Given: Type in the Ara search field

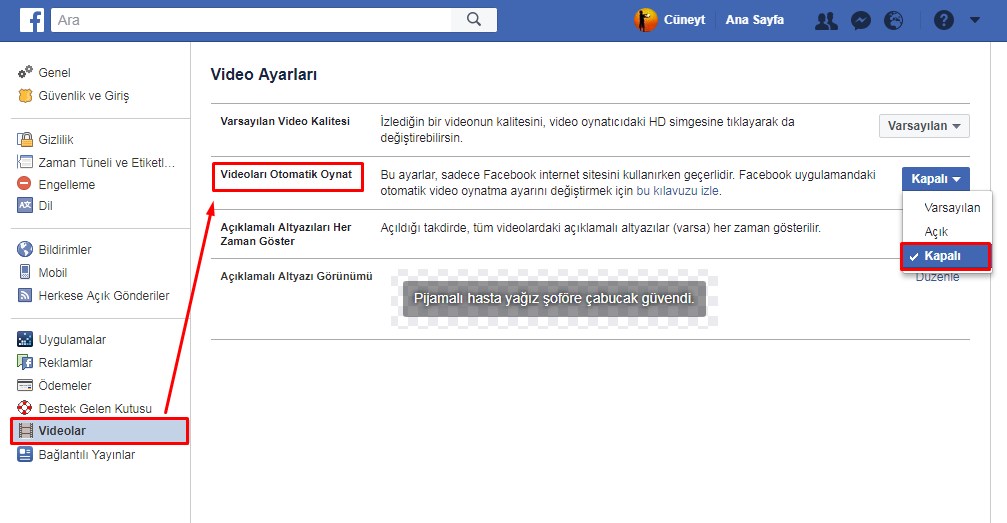Looking at the screenshot, I should click(250, 20).
